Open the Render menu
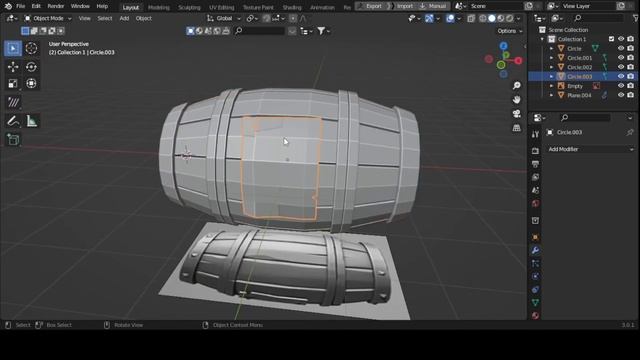Viewport: 640px width, 360px height. [x=56, y=6]
